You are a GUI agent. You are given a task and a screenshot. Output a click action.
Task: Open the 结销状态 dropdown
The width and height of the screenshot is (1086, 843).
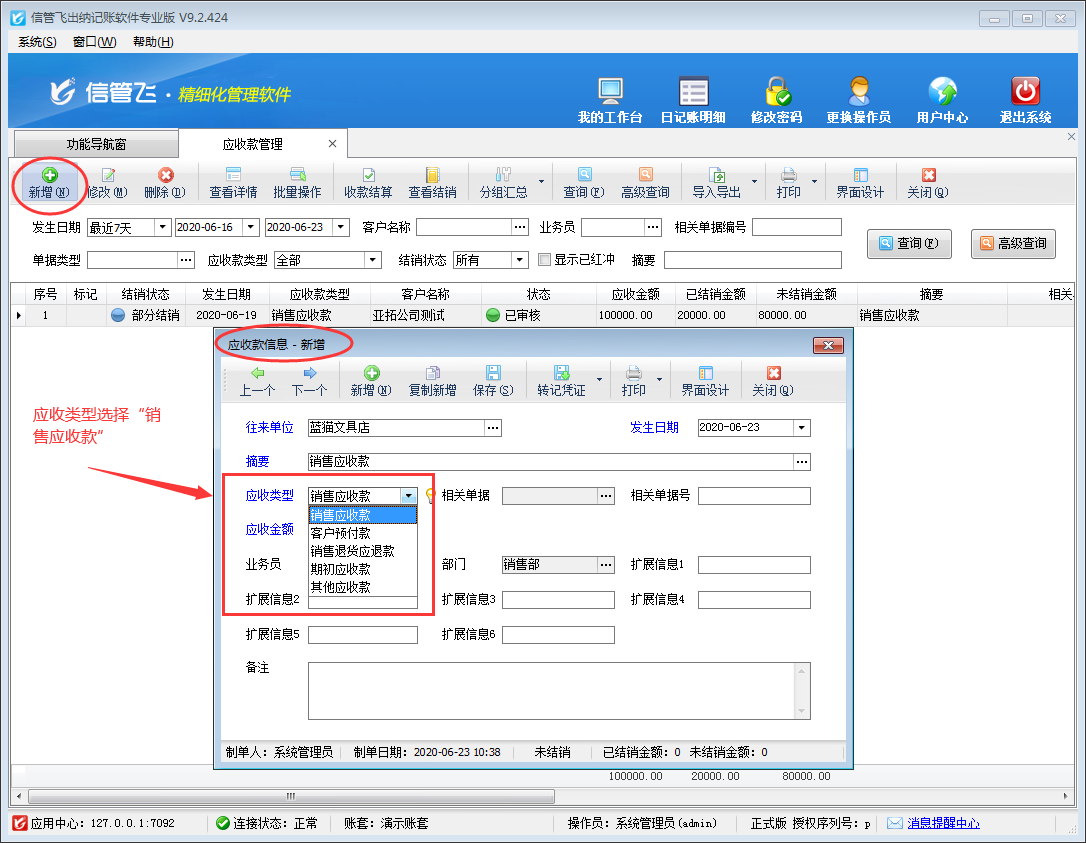click(520, 260)
